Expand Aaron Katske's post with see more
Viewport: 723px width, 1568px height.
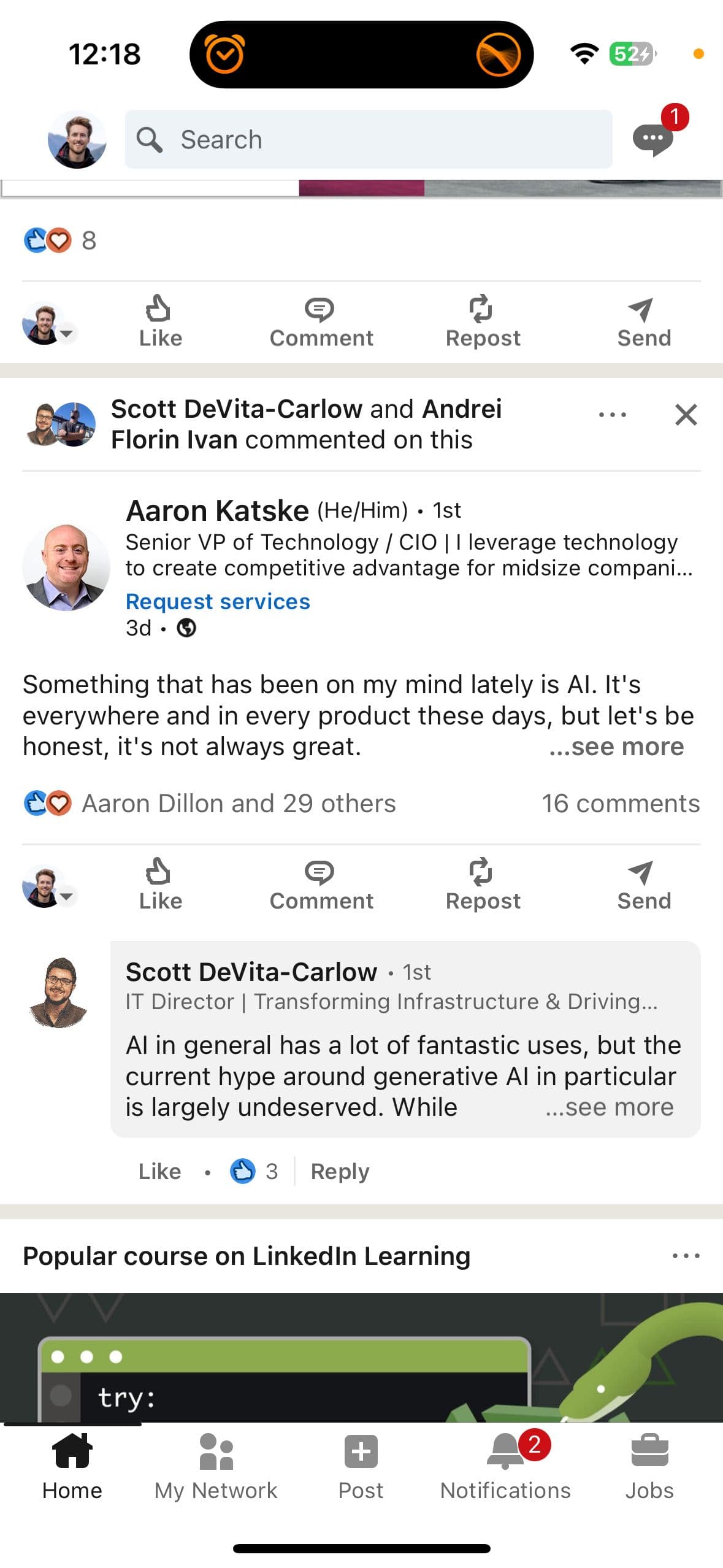click(617, 747)
